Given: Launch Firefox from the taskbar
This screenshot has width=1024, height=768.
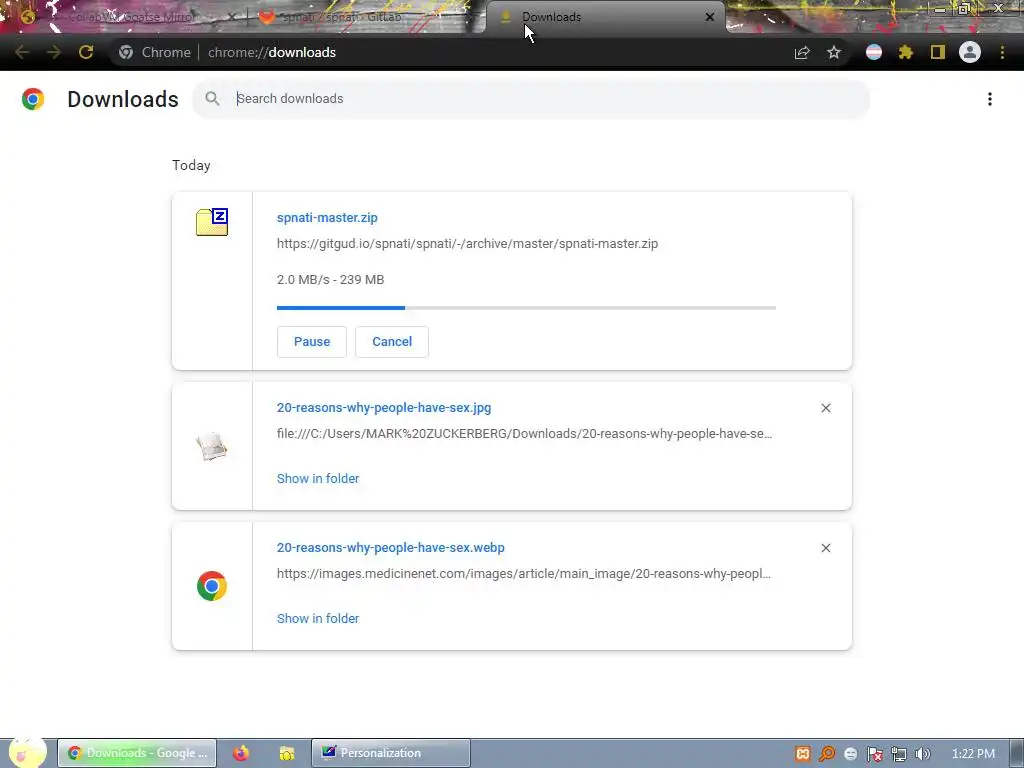Looking at the screenshot, I should [241, 753].
